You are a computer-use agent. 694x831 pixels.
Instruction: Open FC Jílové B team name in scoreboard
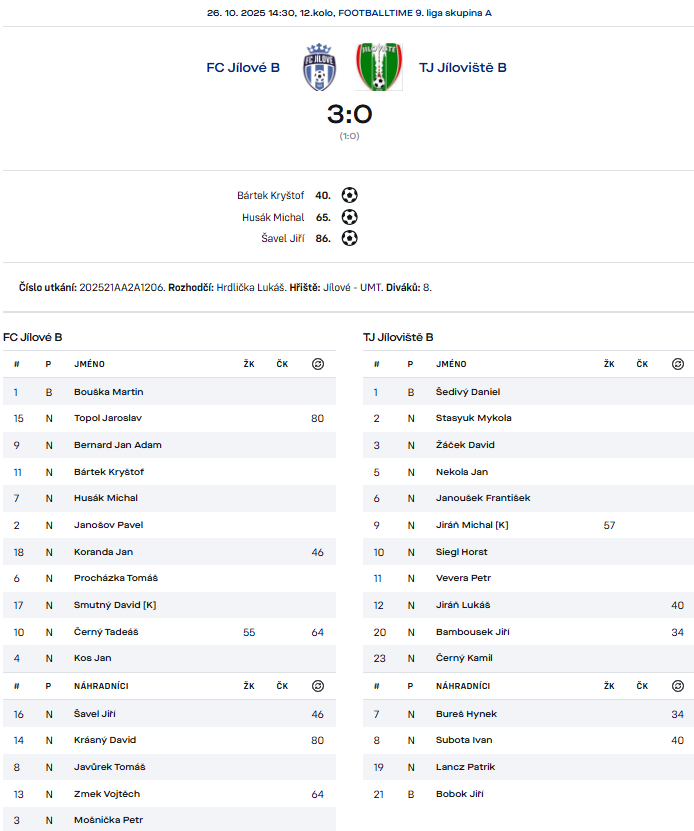point(243,68)
